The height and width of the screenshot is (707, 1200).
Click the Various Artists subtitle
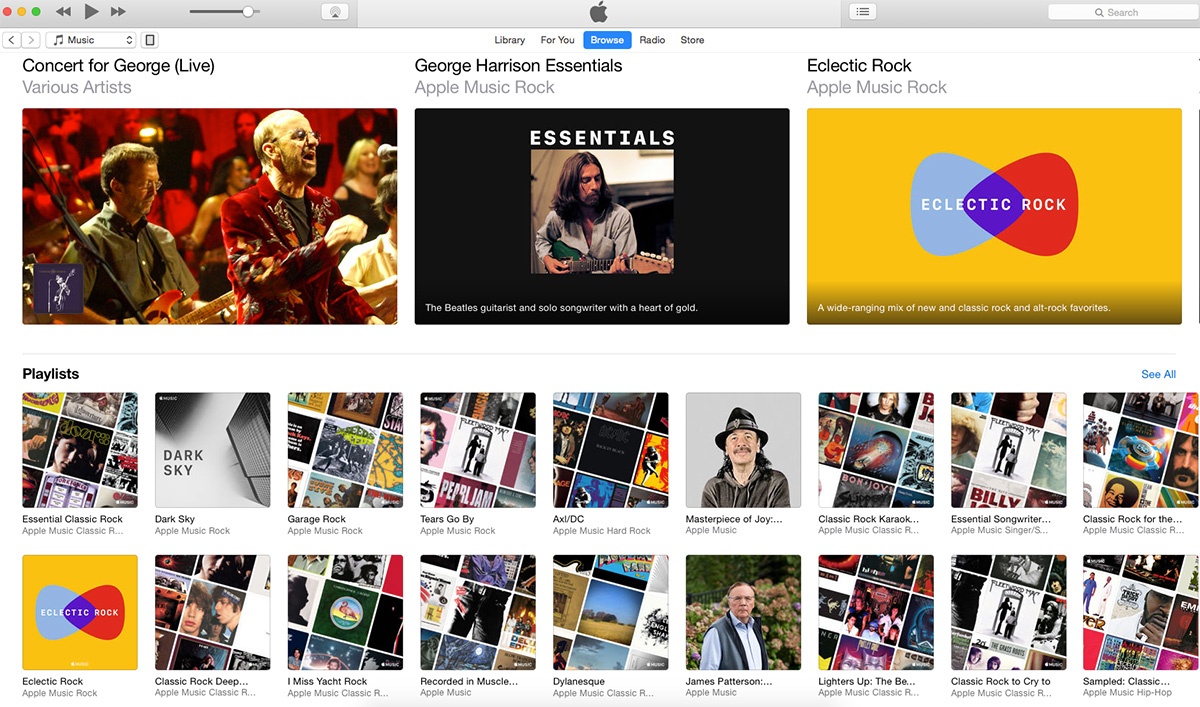pos(77,88)
